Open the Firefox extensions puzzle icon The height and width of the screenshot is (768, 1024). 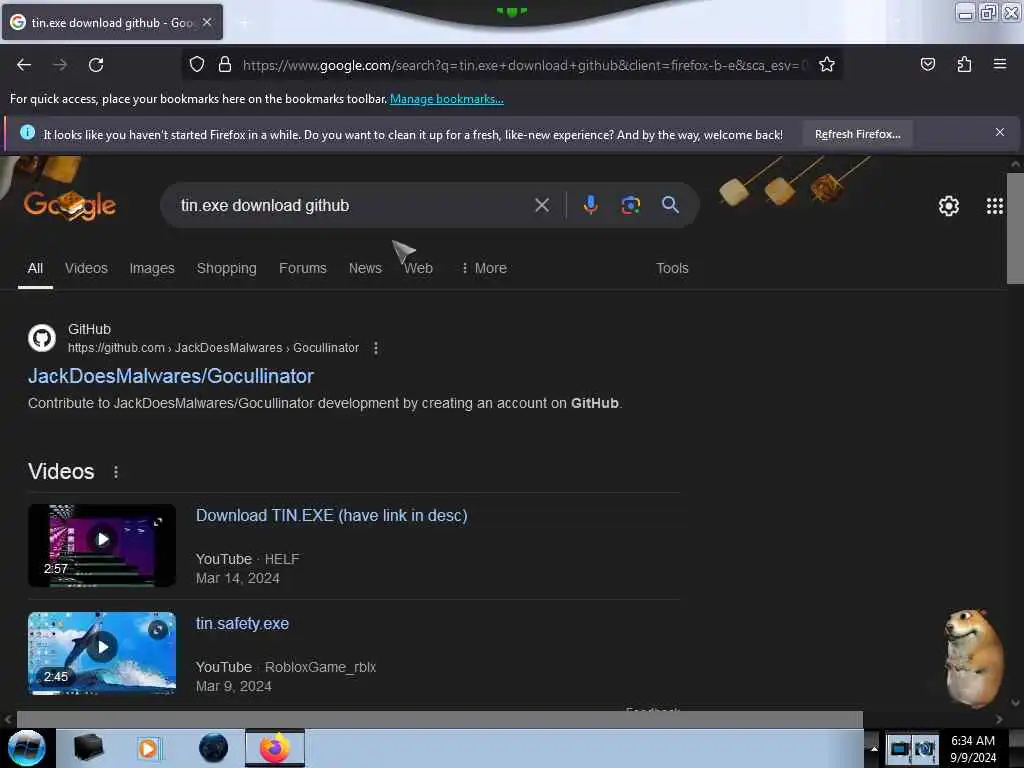coord(964,64)
